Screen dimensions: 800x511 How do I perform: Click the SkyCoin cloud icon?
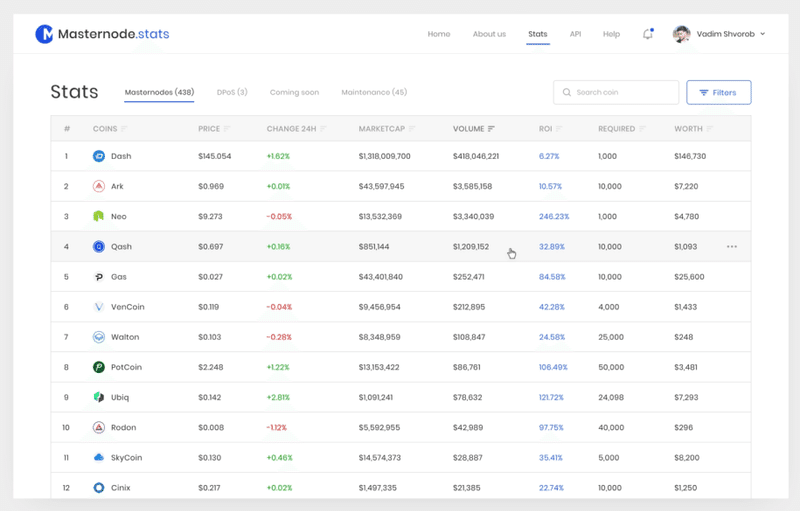(x=99, y=457)
